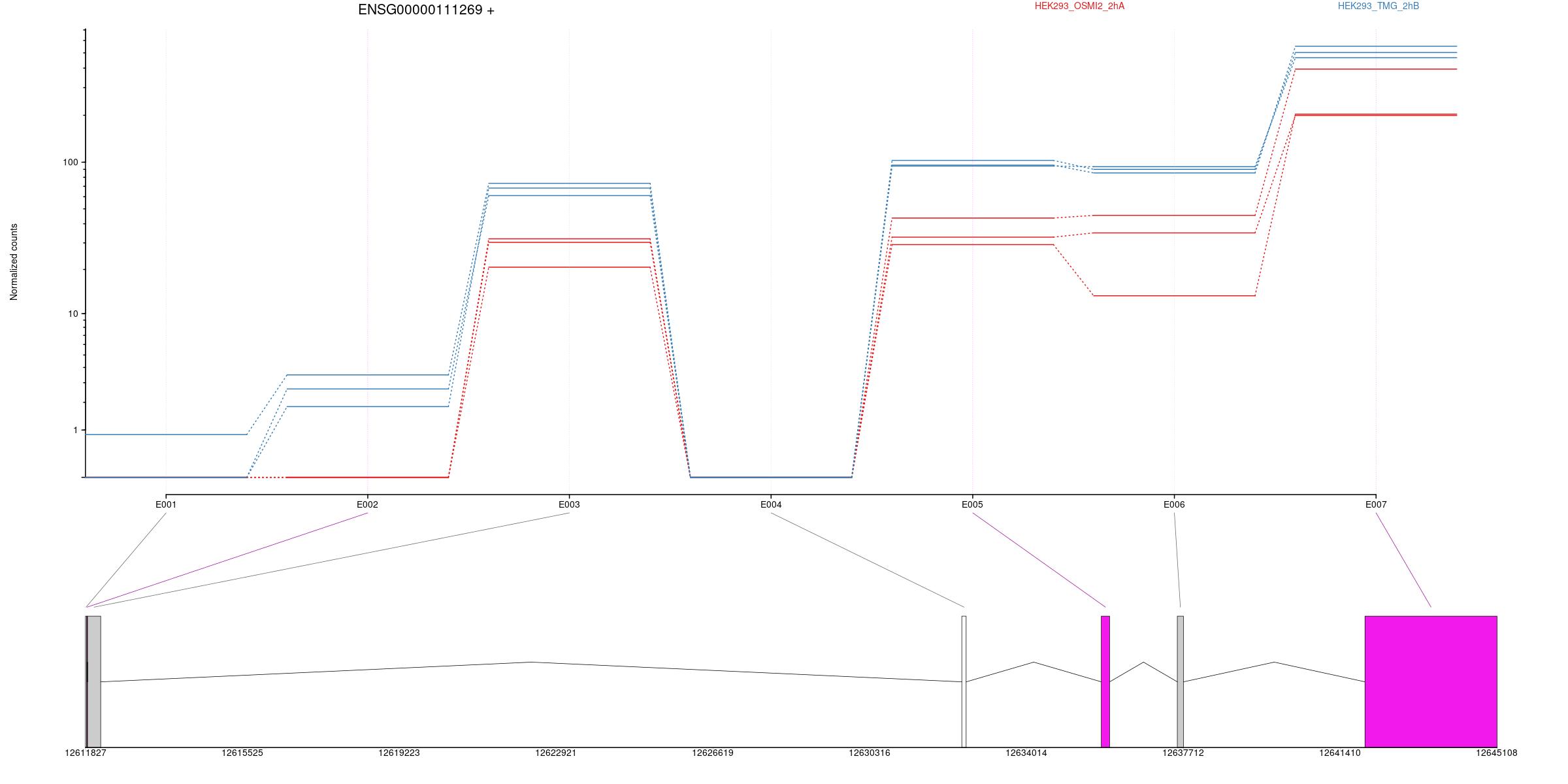Click the y-axis tick label 100
Viewport: 1568px width, 784px height.
coord(70,162)
